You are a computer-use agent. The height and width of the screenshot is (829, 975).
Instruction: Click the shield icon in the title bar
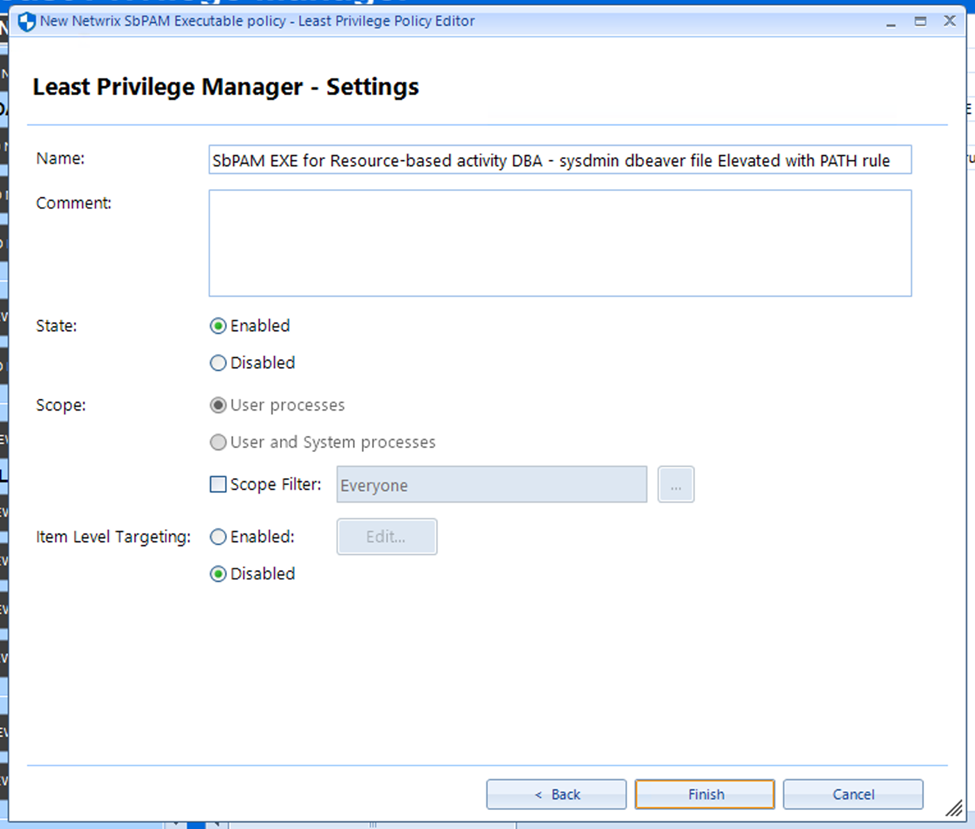pos(27,21)
